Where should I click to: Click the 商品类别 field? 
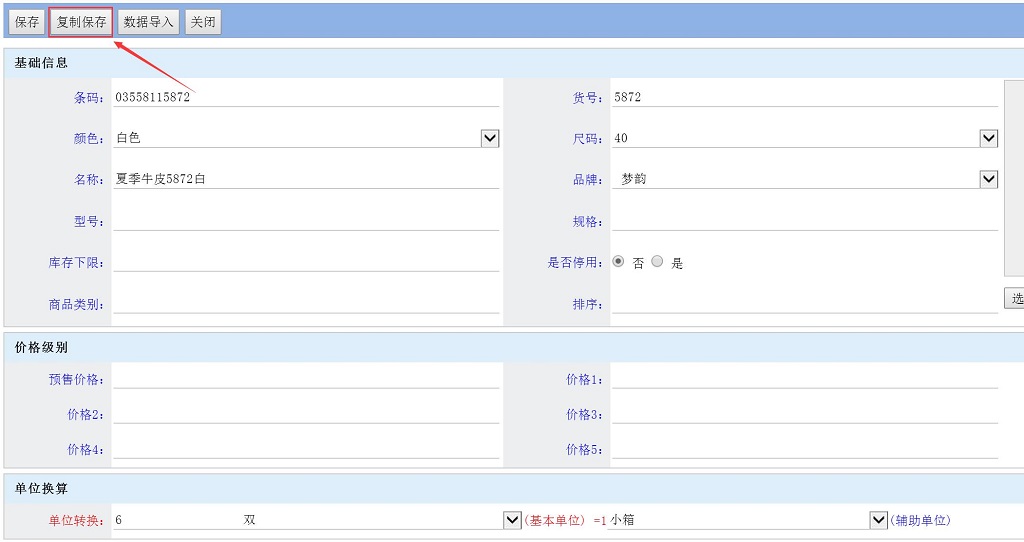point(305,304)
